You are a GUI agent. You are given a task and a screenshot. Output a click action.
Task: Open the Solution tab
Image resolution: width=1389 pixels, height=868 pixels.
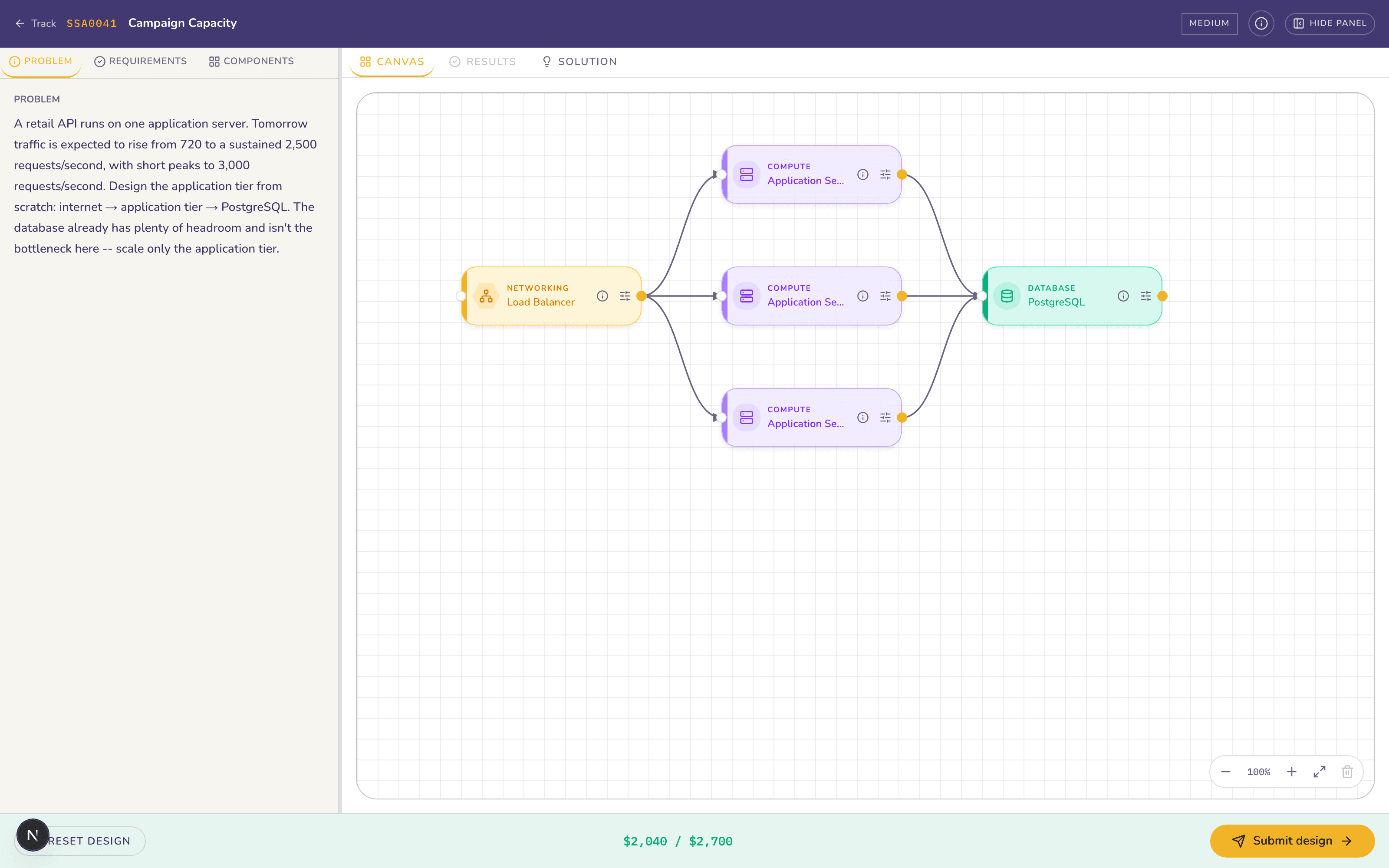point(579,62)
